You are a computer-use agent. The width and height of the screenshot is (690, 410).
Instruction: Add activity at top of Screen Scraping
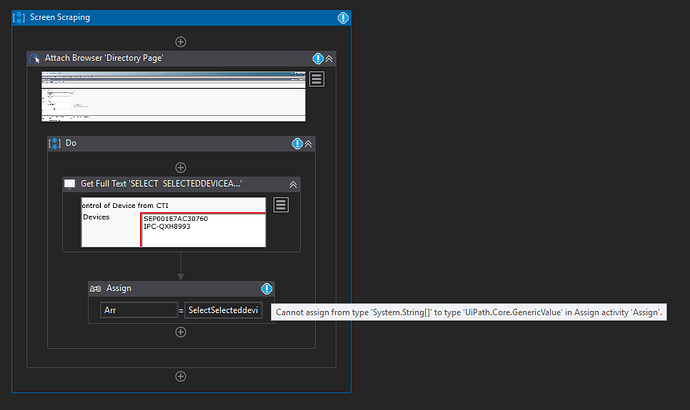180,42
